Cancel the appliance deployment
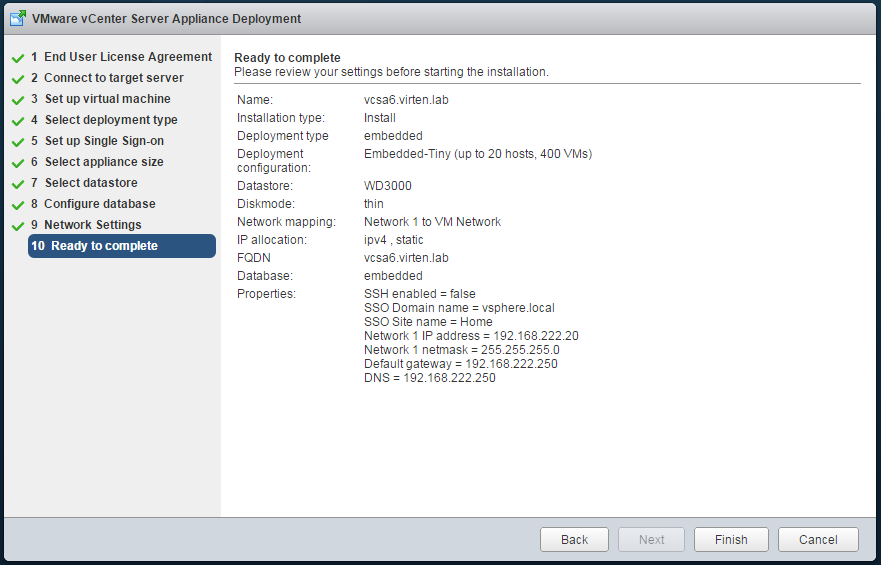Screen dimensions: 881x565 pos(818,540)
